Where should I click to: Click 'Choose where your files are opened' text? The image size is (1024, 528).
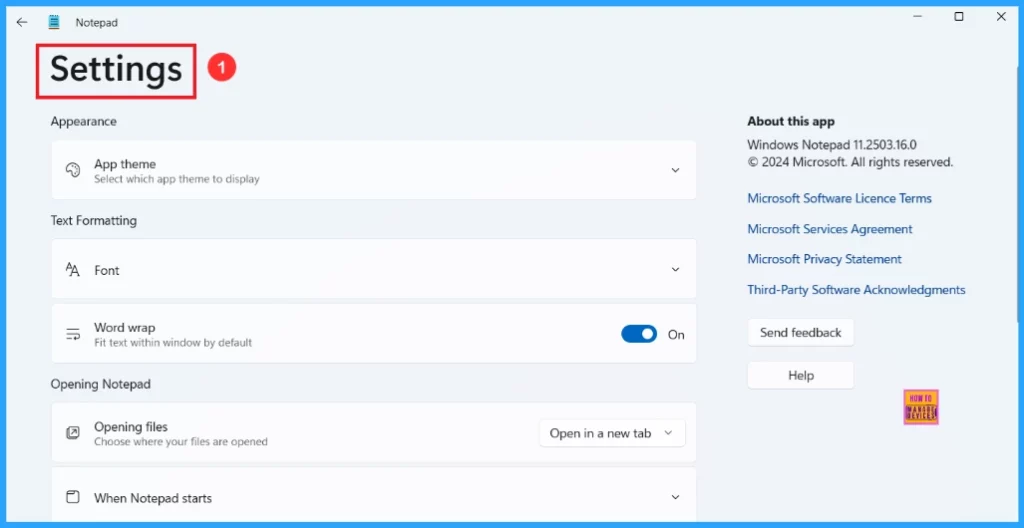click(x=180, y=442)
